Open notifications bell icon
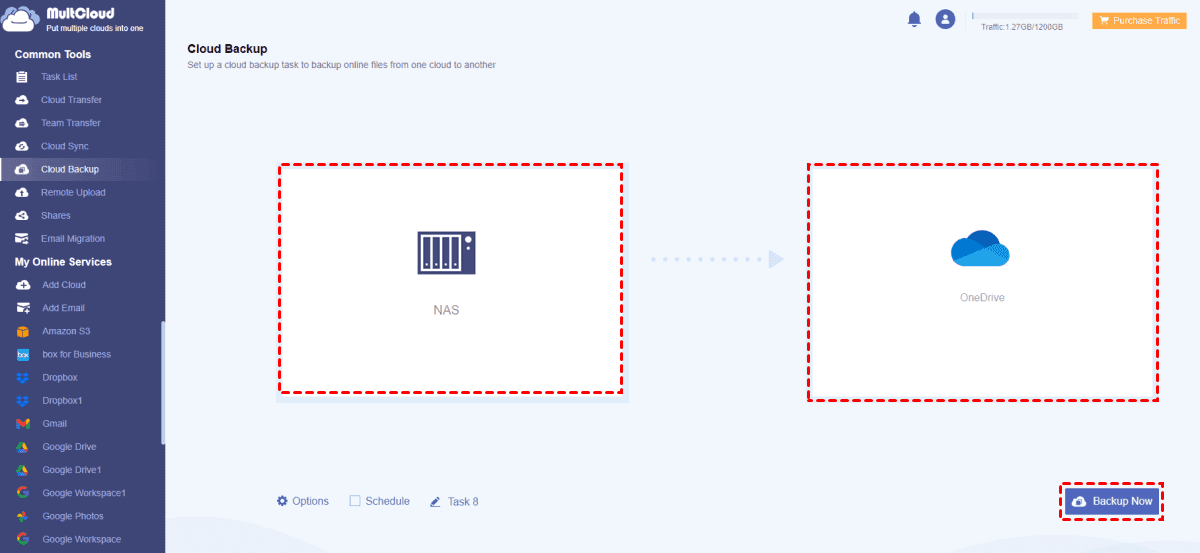This screenshot has height=553, width=1200. pos(914,19)
